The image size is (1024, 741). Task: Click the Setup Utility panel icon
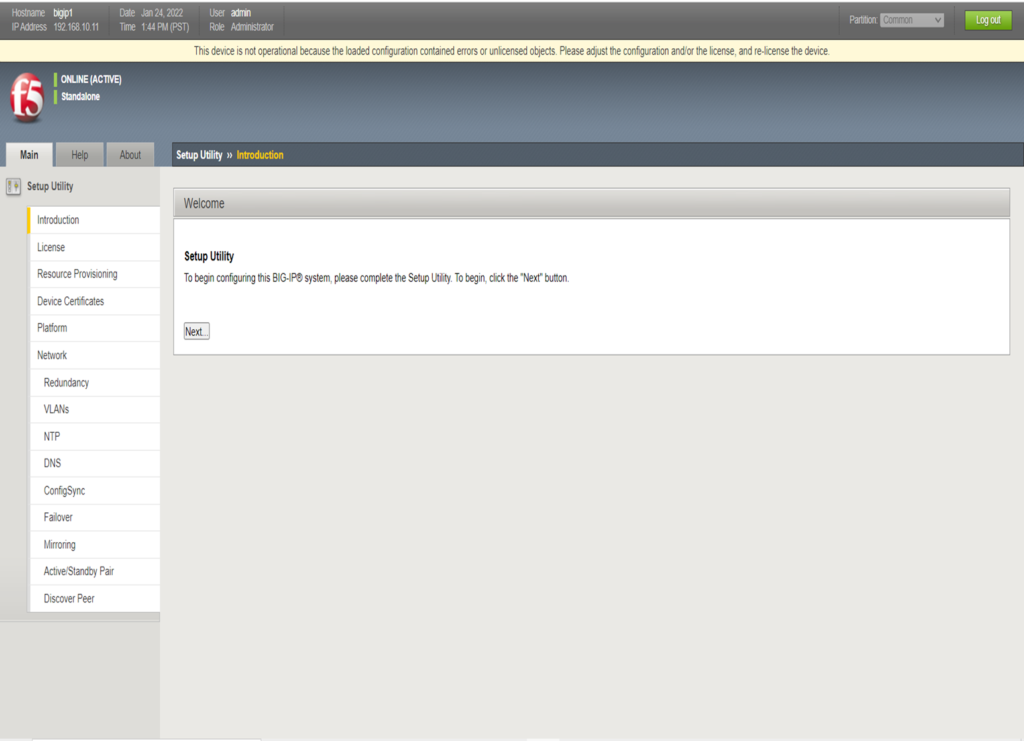[14, 186]
